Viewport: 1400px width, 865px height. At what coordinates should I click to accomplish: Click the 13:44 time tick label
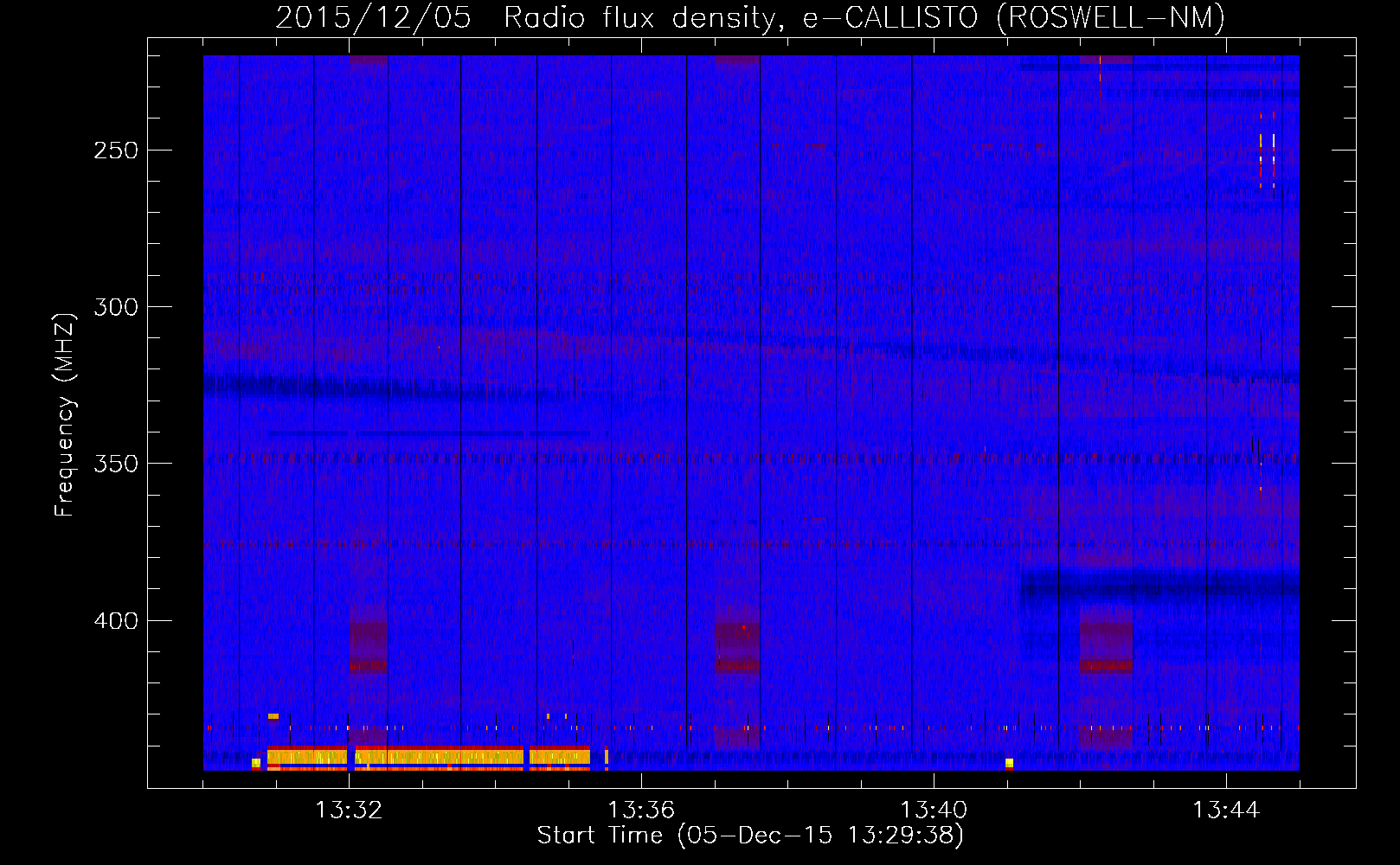pyautogui.click(x=1226, y=811)
